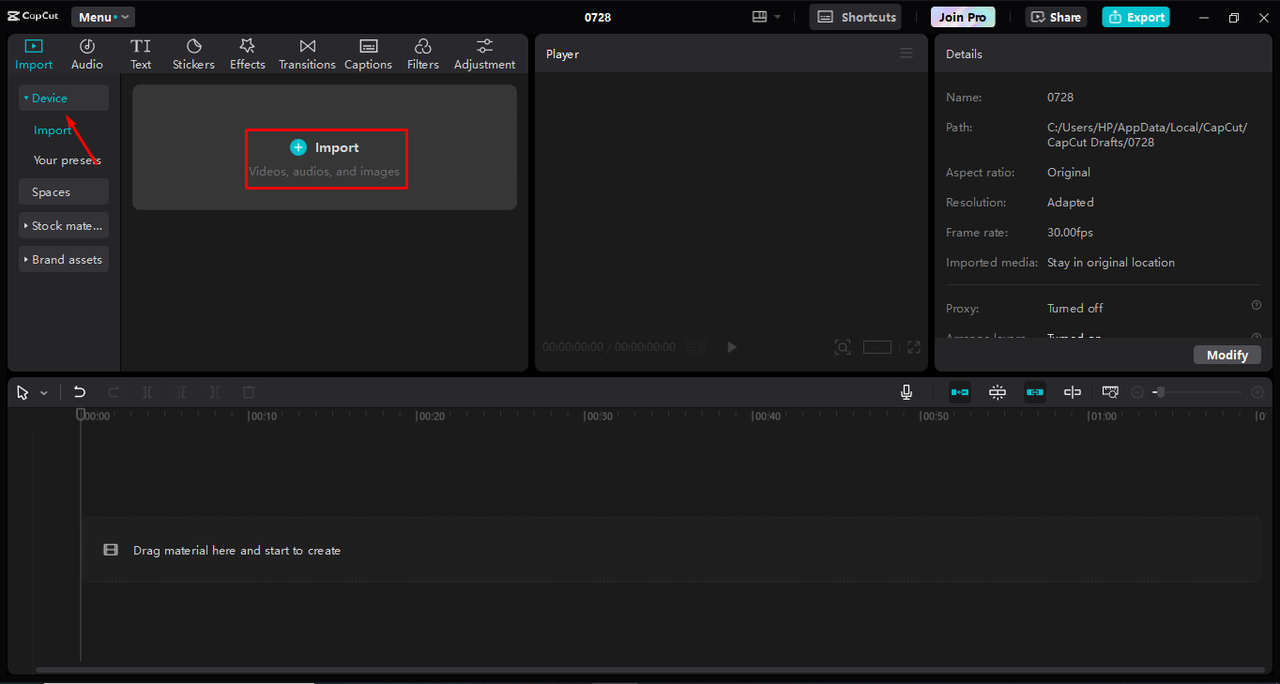Click the 00:30 mark on timeline ruler
The height and width of the screenshot is (684, 1280).
coord(598,416)
